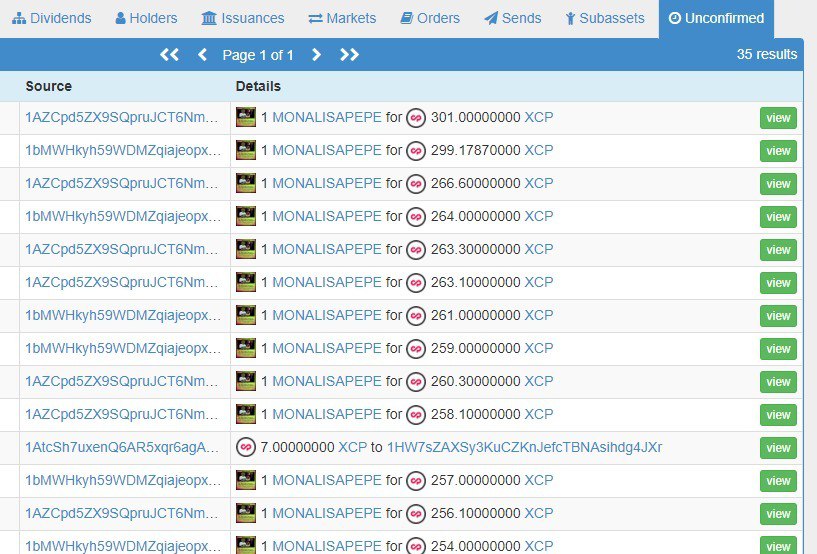
Task: View the 263.30000000 XCP order
Action: click(778, 250)
